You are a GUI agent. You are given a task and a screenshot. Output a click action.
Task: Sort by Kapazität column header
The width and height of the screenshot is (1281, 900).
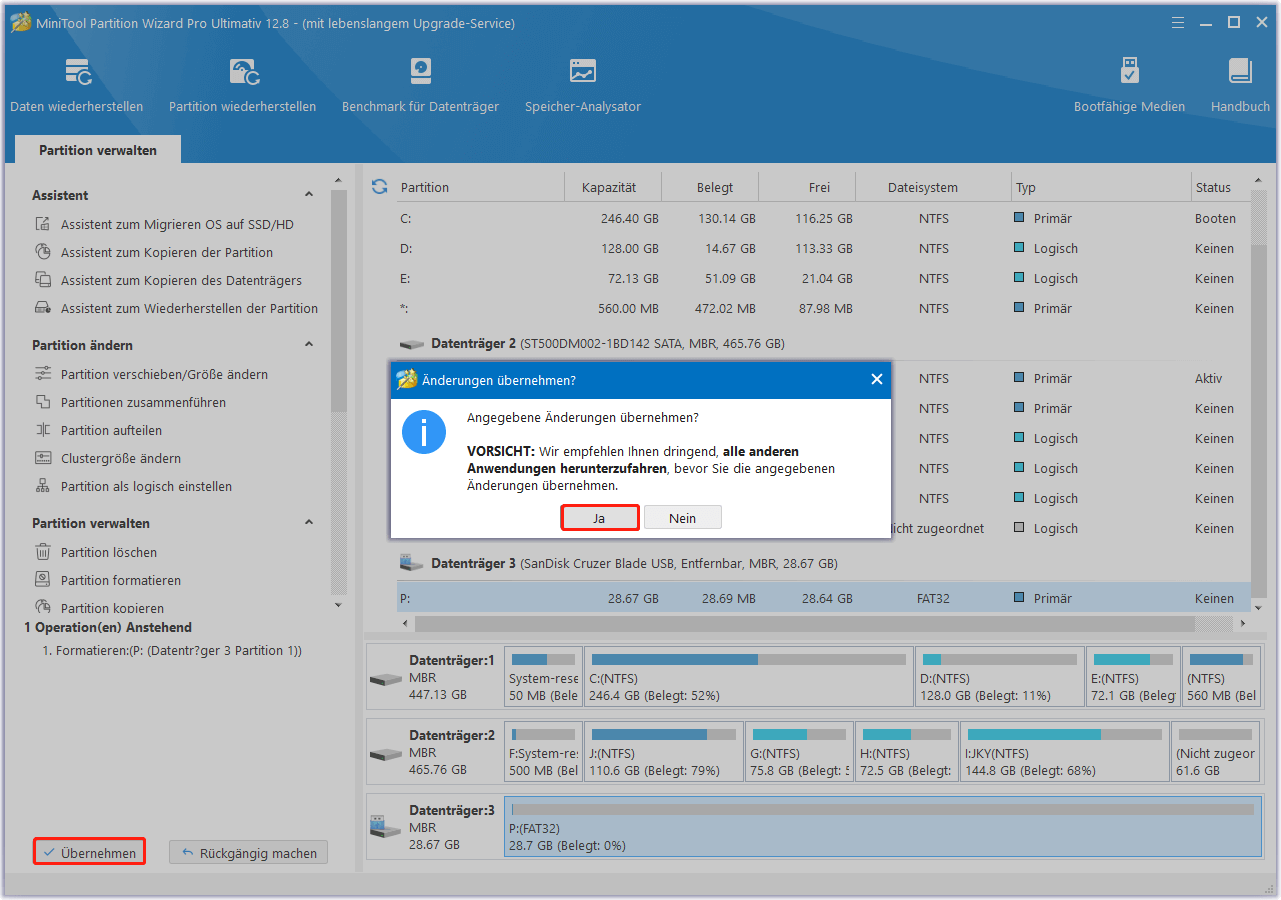click(x=615, y=187)
